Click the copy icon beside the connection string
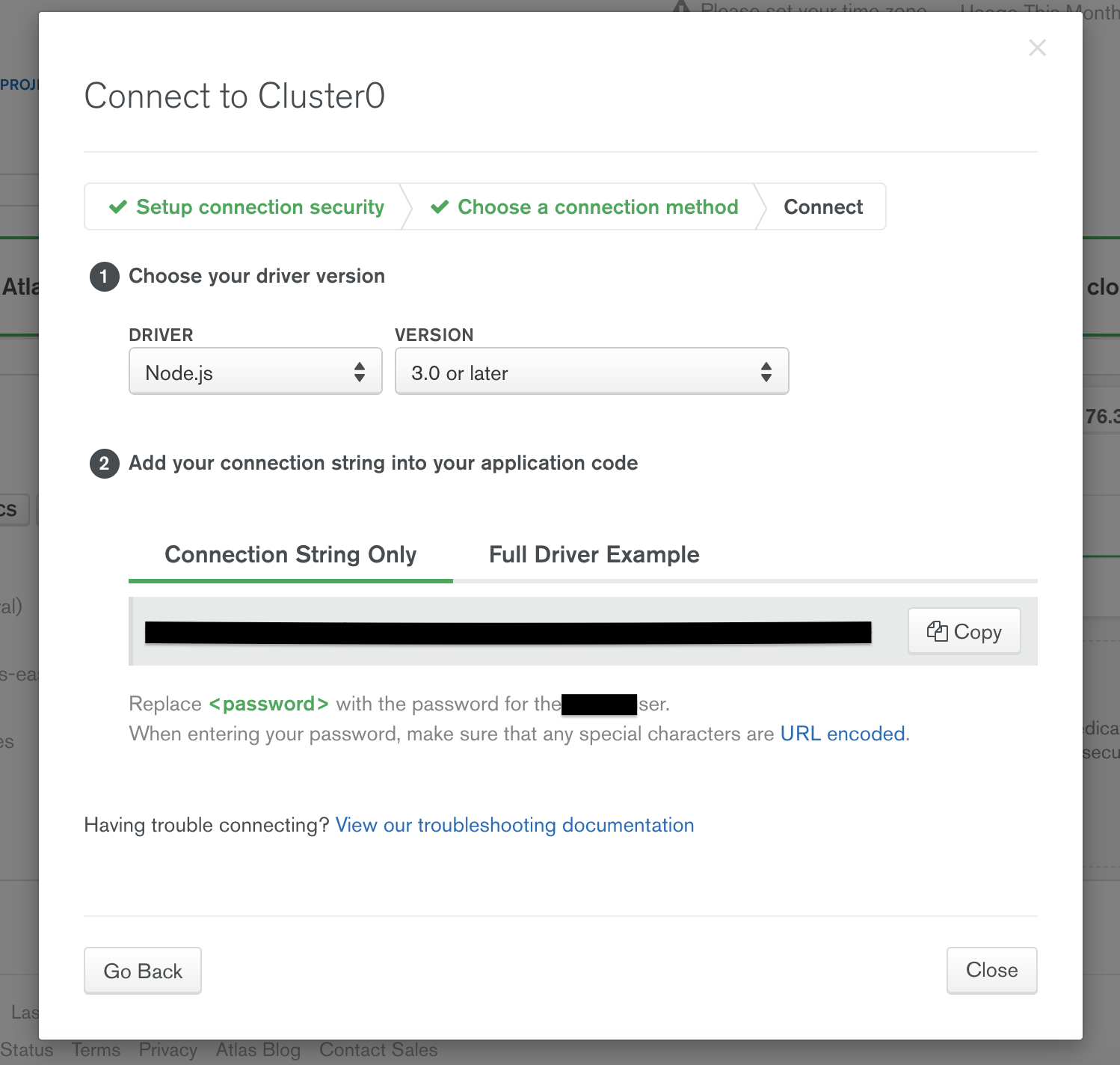This screenshot has height=1065, width=1120. pos(937,631)
